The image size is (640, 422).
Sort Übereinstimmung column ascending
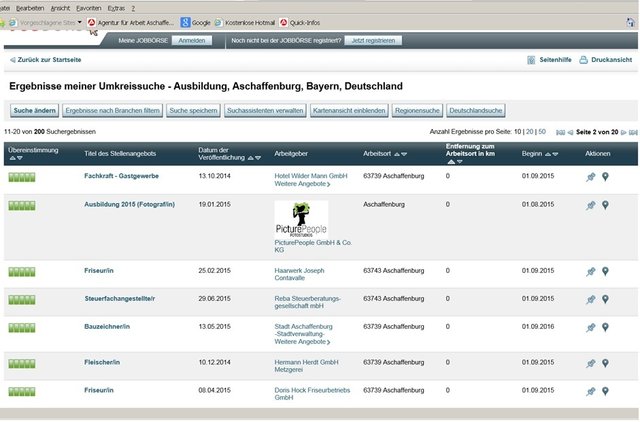[x=12, y=158]
